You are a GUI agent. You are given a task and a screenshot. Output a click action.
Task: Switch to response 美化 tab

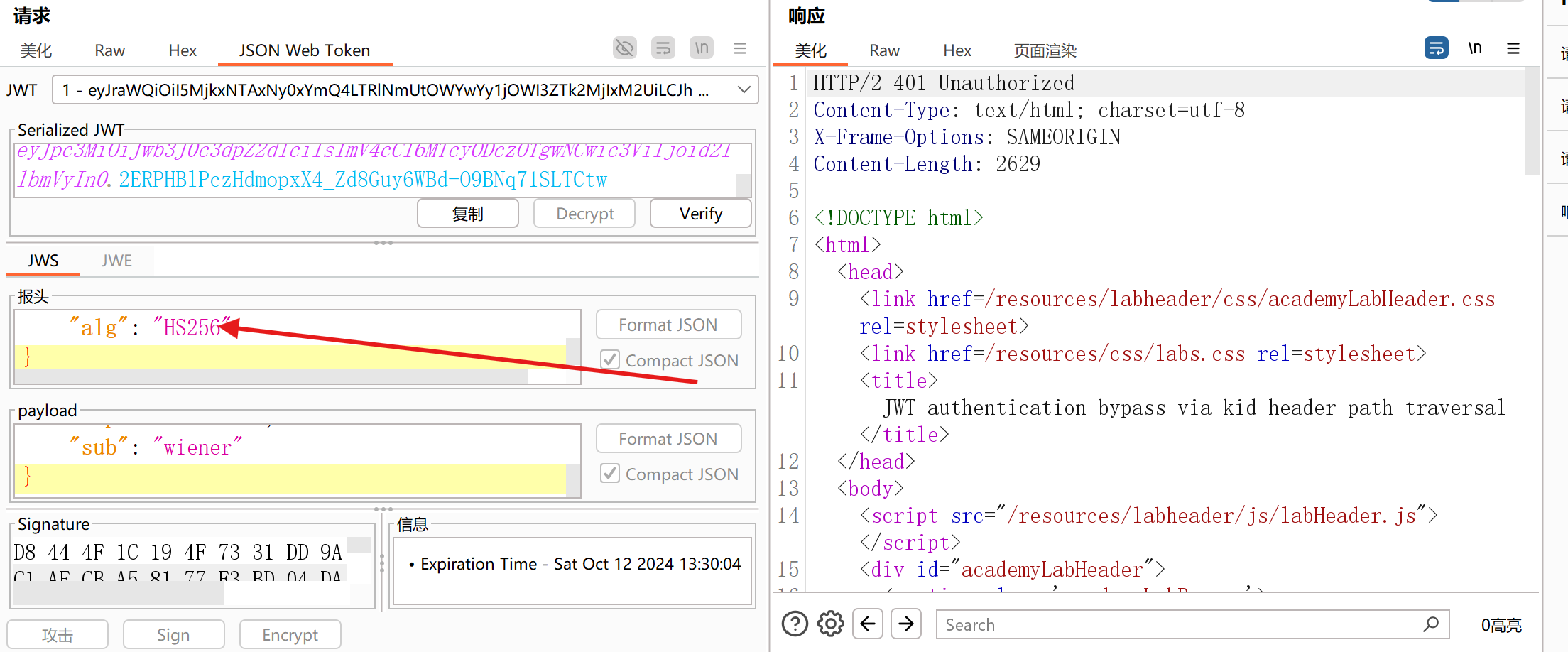(810, 50)
